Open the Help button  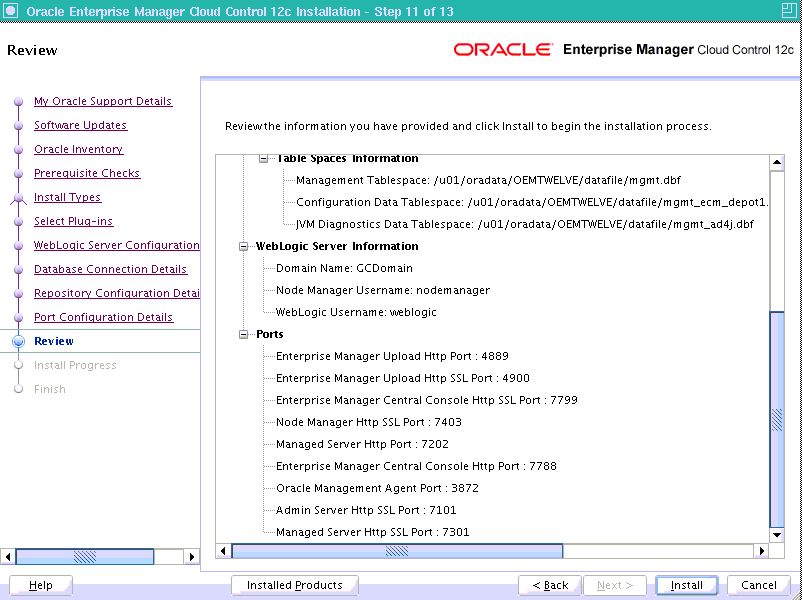41,585
